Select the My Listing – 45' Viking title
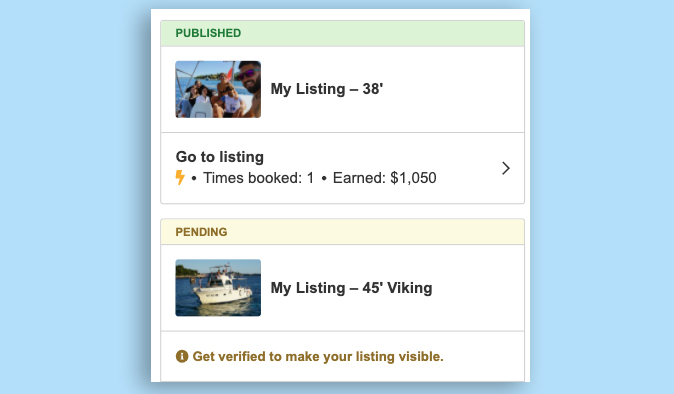This screenshot has width=674, height=394. (351, 288)
